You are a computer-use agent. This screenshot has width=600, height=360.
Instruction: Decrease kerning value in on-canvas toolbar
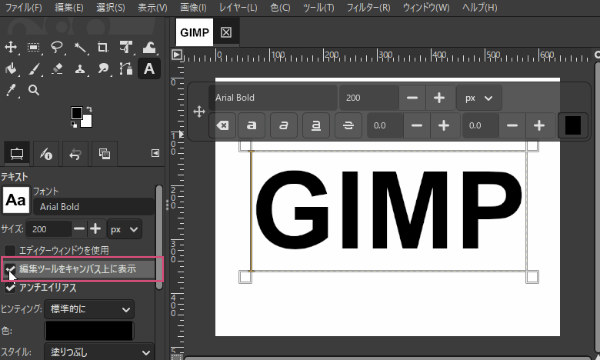click(512, 125)
